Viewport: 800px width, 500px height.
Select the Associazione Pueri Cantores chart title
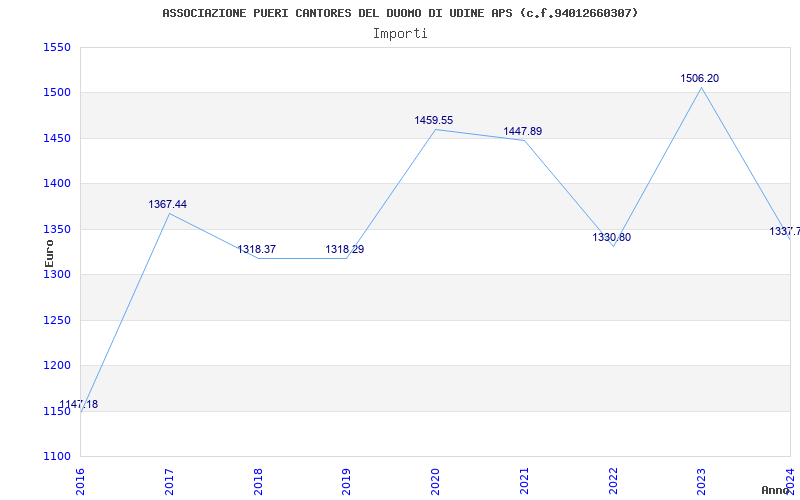point(400,13)
